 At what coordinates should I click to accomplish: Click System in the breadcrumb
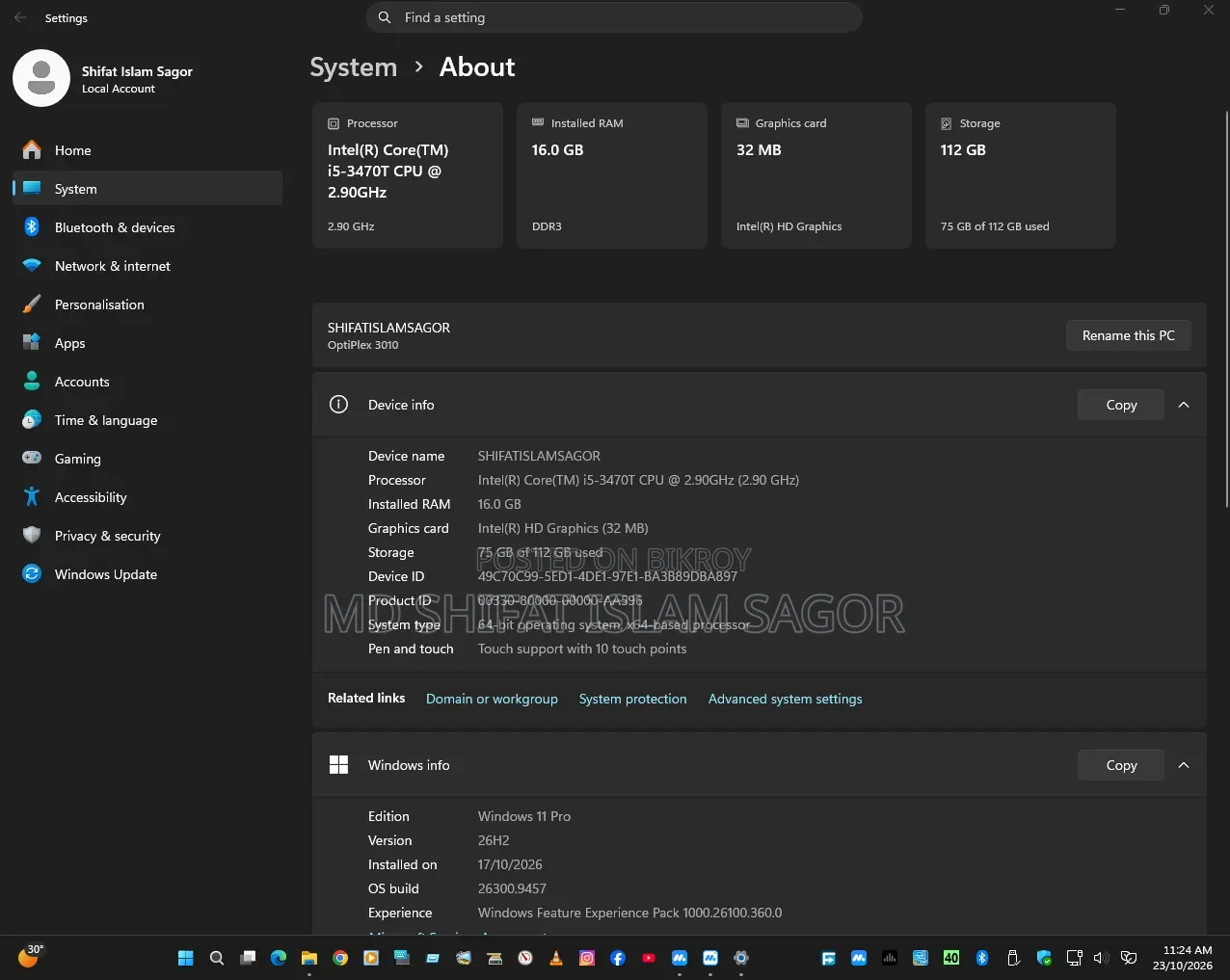click(354, 67)
